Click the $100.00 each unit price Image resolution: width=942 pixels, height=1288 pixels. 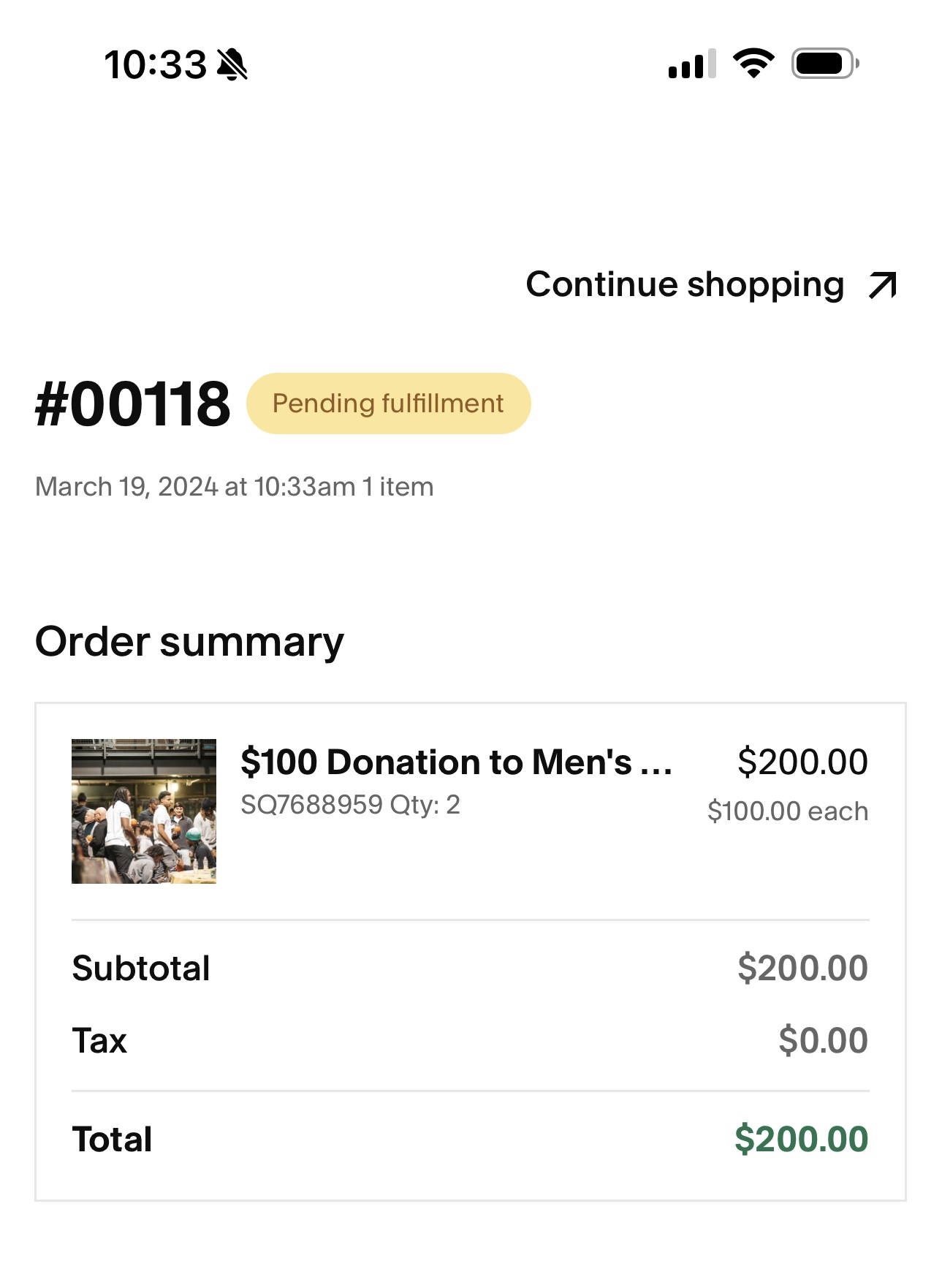point(787,811)
